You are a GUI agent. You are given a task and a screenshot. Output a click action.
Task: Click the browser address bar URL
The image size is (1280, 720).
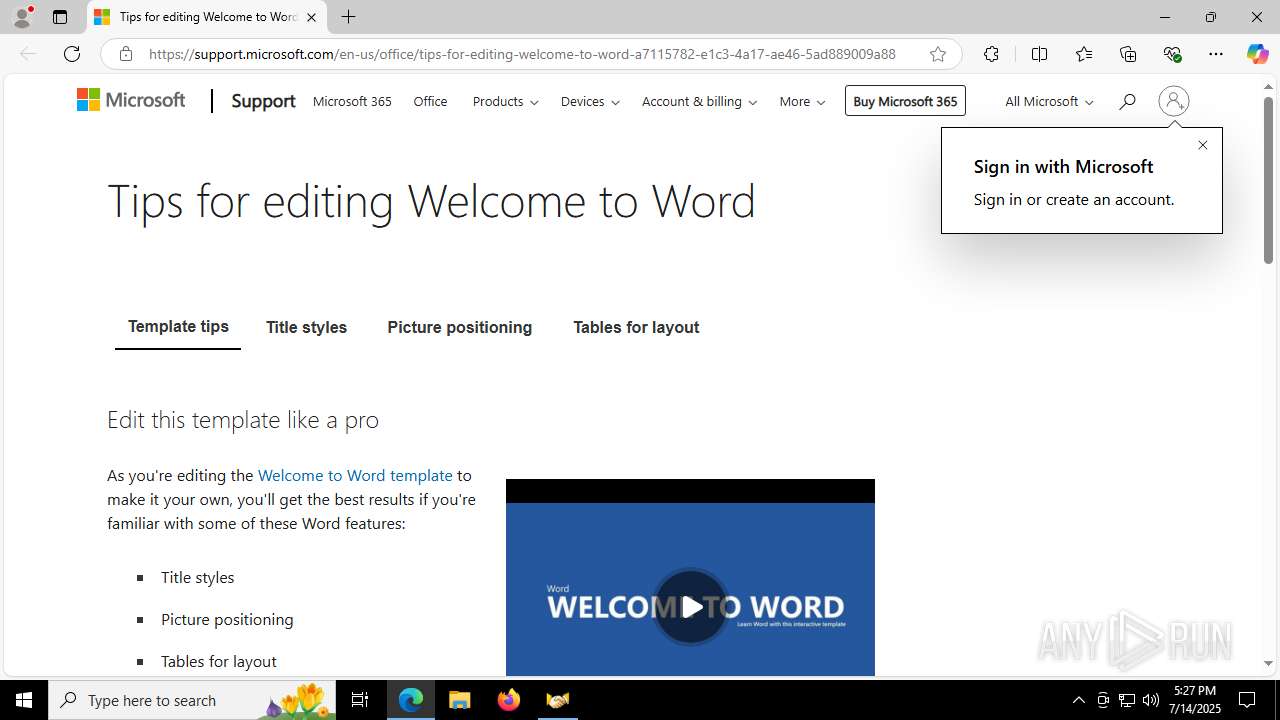[522, 54]
